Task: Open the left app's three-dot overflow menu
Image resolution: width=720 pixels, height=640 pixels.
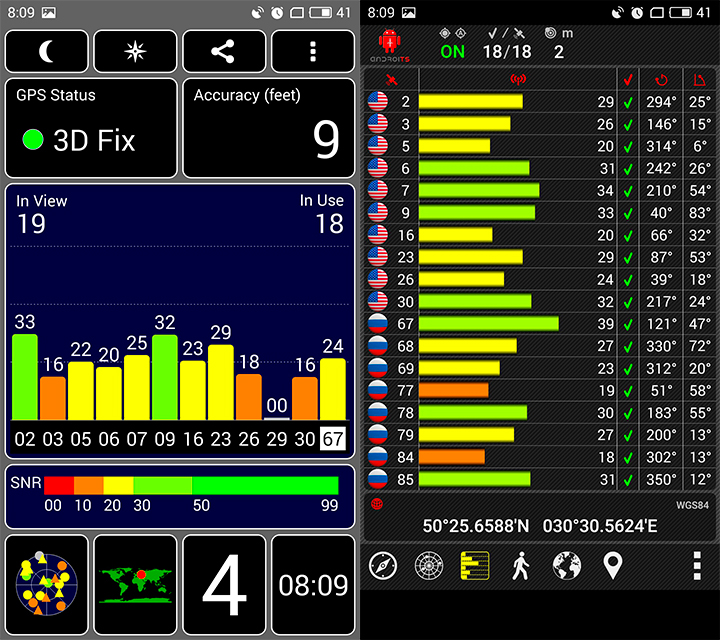Action: (x=313, y=51)
